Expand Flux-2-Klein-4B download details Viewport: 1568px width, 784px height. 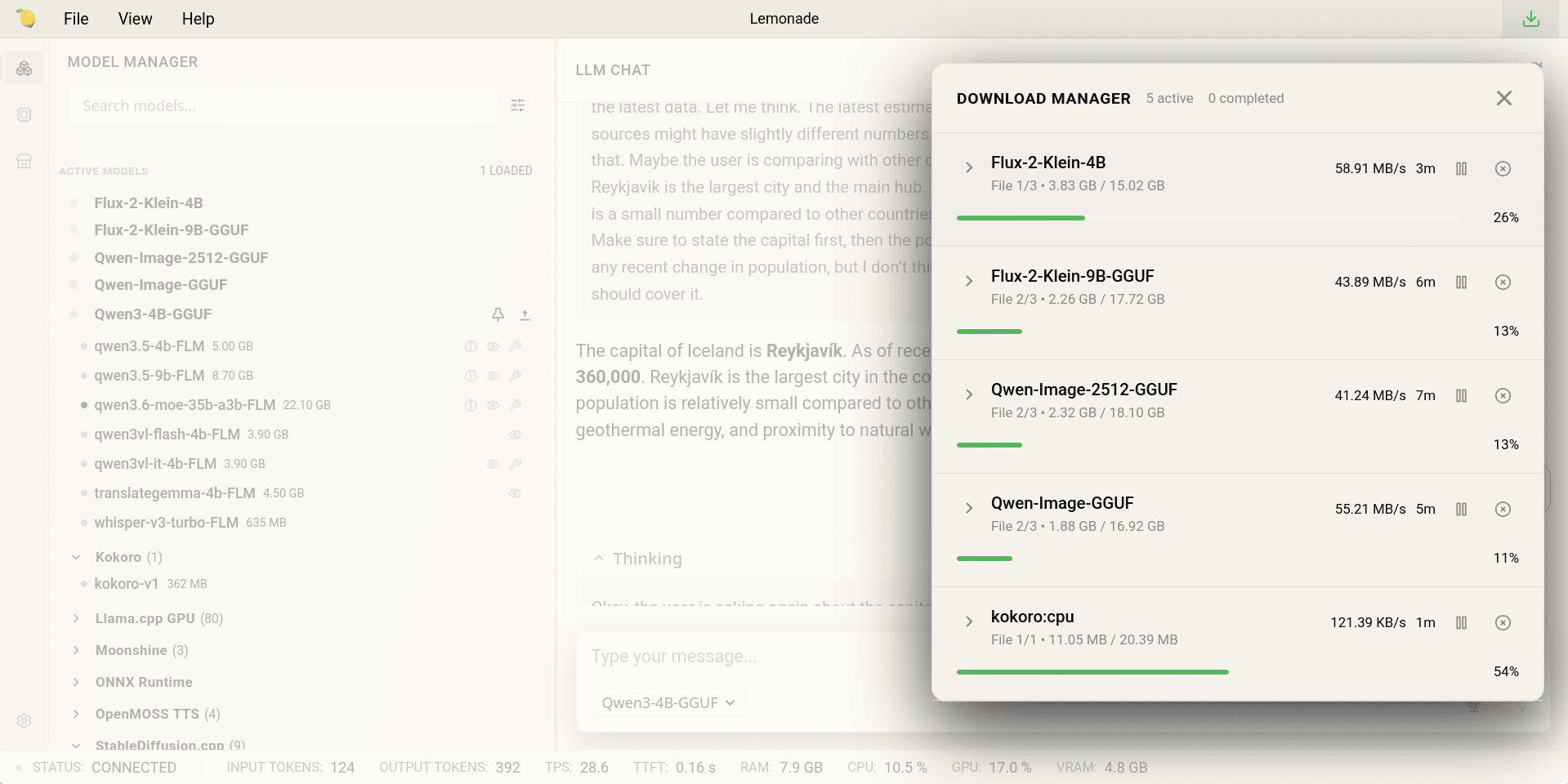[969, 167]
